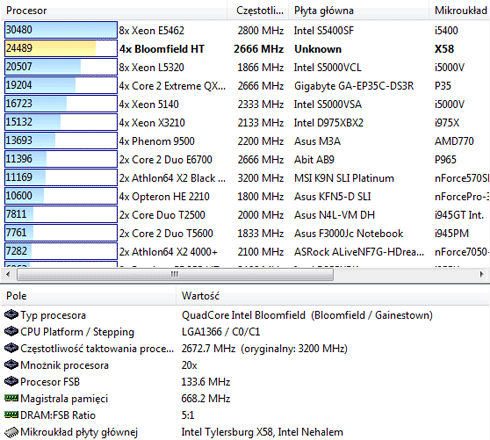Viewport: 490px width, 440px height.
Task: Select the 2x Core 2 Duo E6700 row
Action: point(247,159)
